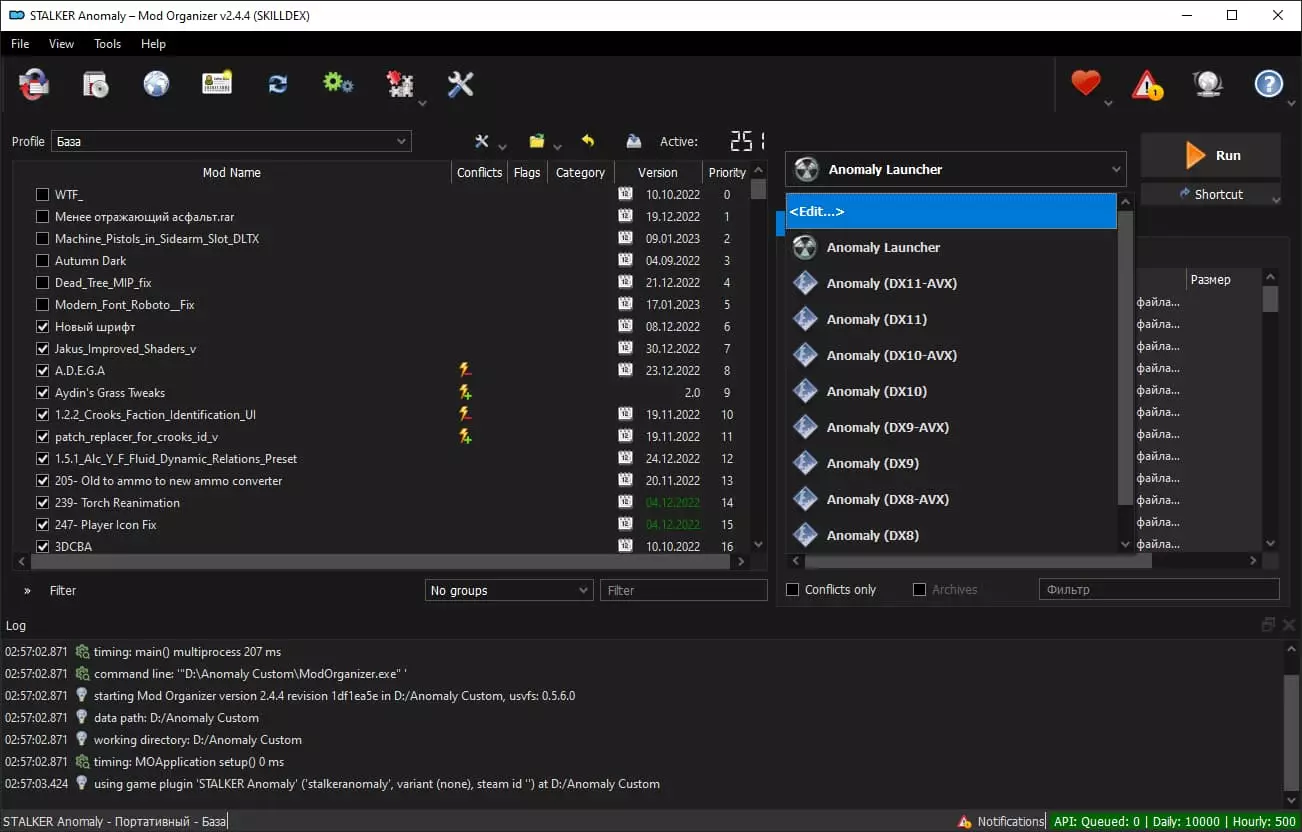Click the open folder icon above mod list
This screenshot has width=1302, height=832.
point(537,142)
